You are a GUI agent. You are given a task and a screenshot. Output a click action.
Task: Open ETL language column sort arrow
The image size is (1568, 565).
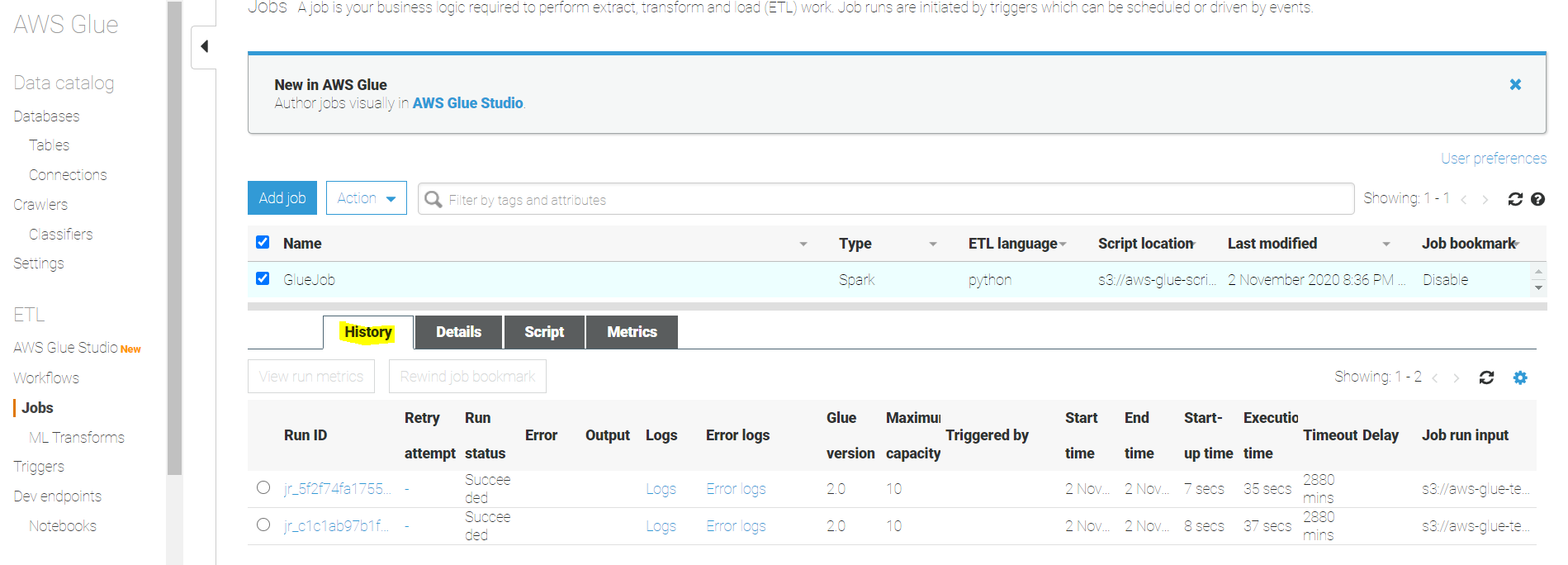(1063, 244)
